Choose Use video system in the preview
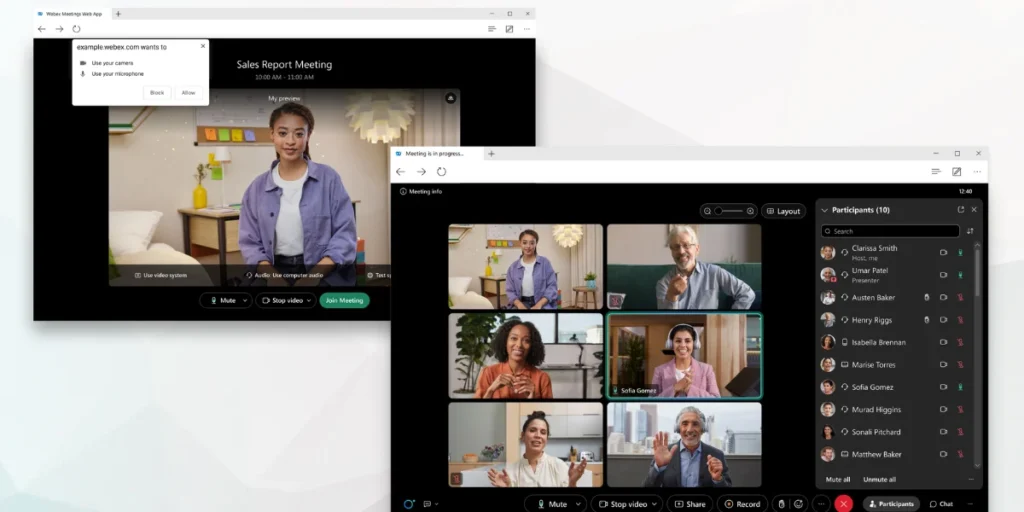 pos(161,276)
